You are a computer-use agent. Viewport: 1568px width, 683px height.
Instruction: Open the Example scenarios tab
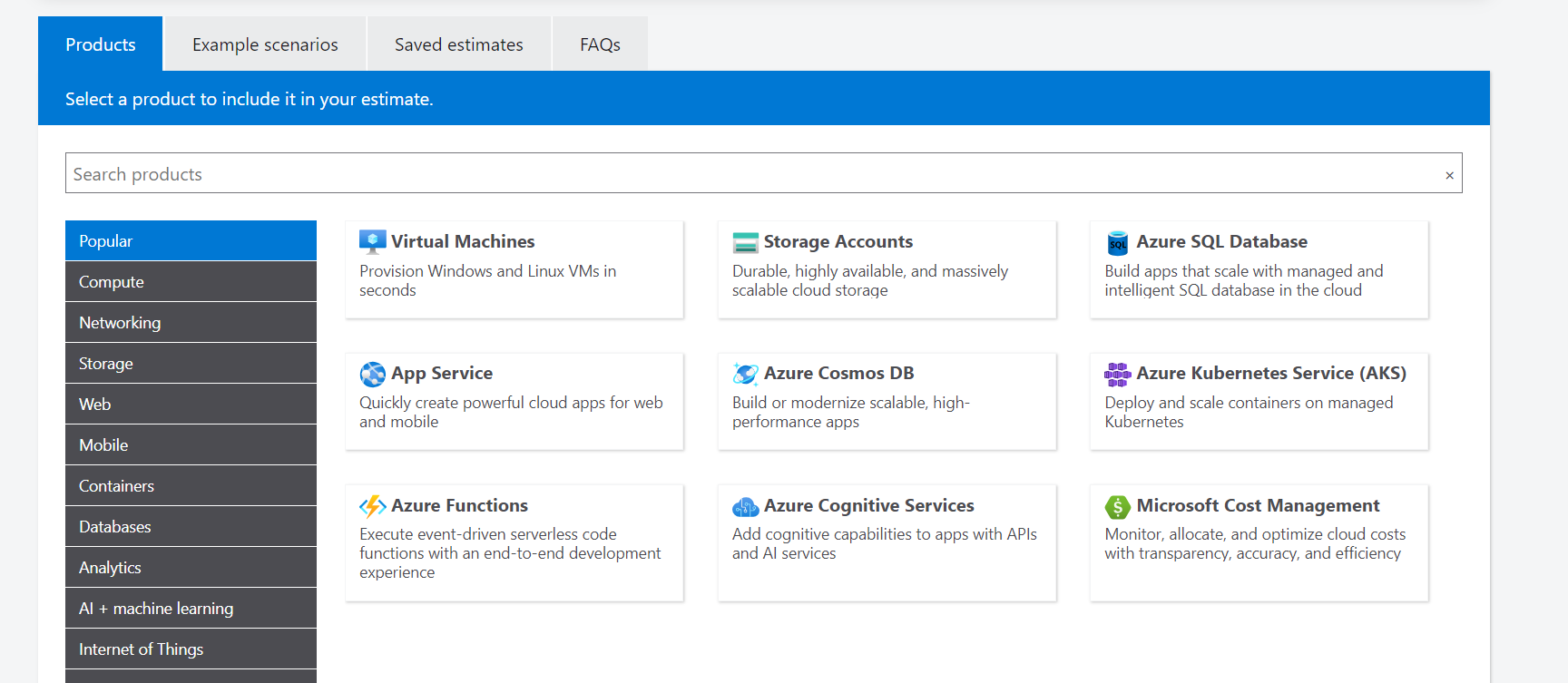(x=265, y=44)
